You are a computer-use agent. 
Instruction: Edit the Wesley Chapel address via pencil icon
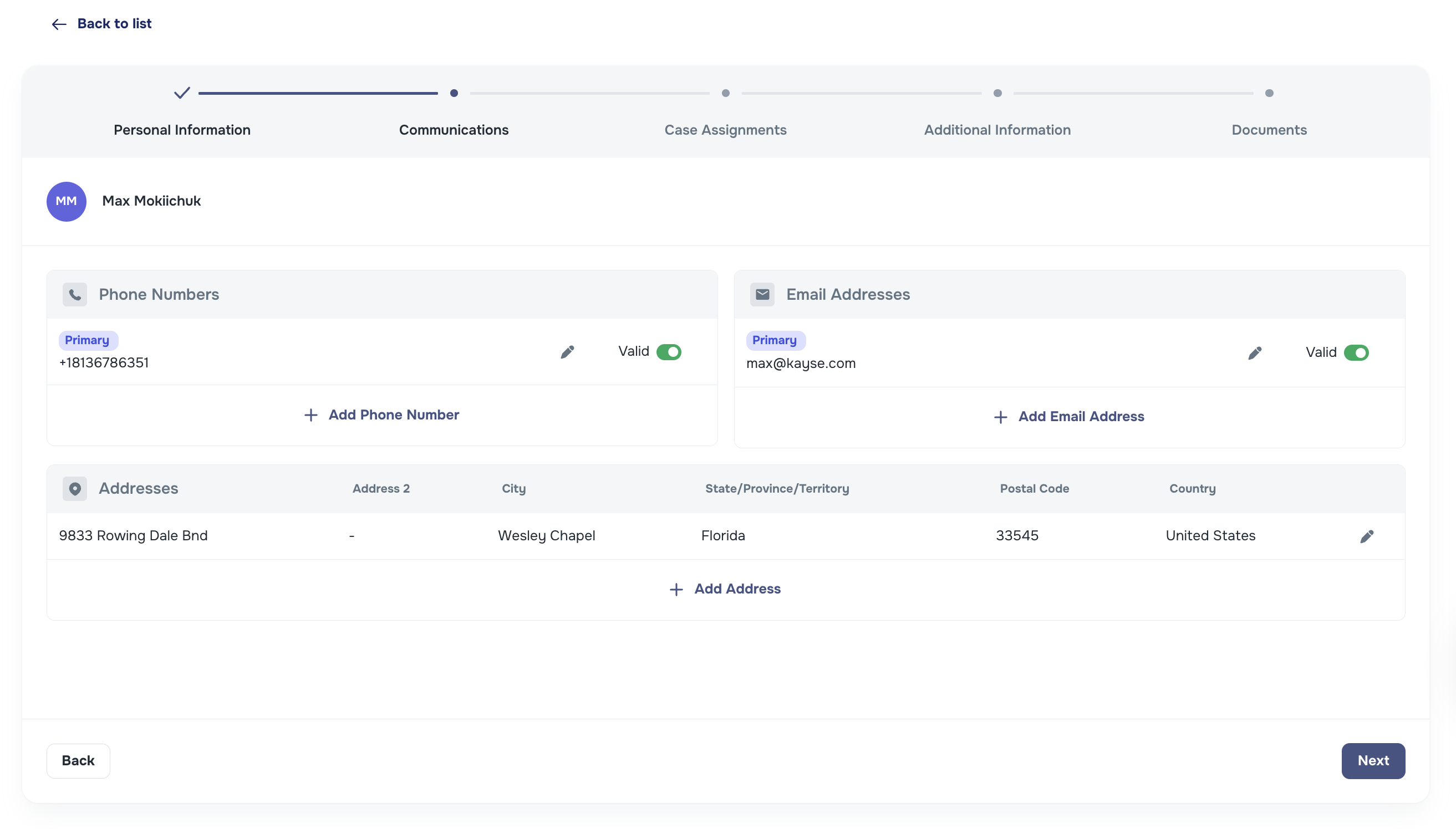(x=1368, y=536)
